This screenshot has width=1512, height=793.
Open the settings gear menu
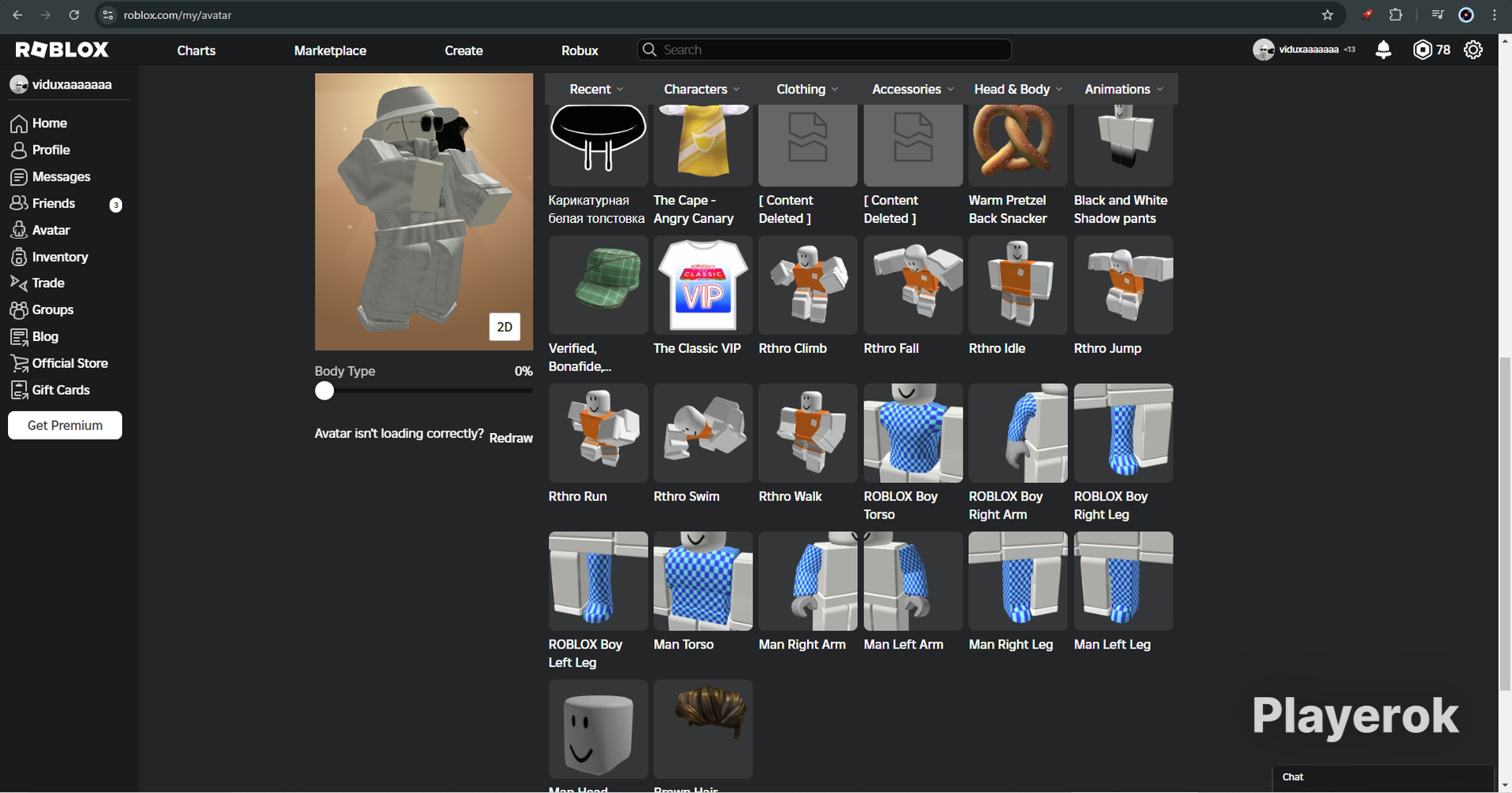click(x=1473, y=50)
